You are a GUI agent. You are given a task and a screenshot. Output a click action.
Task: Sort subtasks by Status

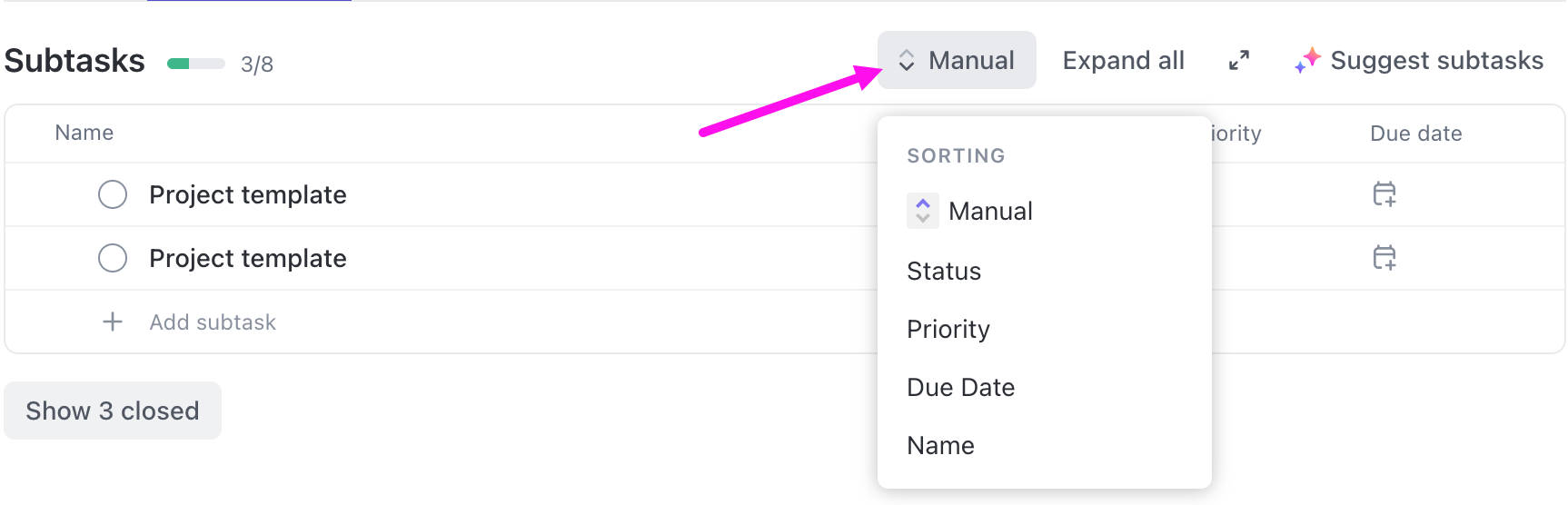point(944,271)
